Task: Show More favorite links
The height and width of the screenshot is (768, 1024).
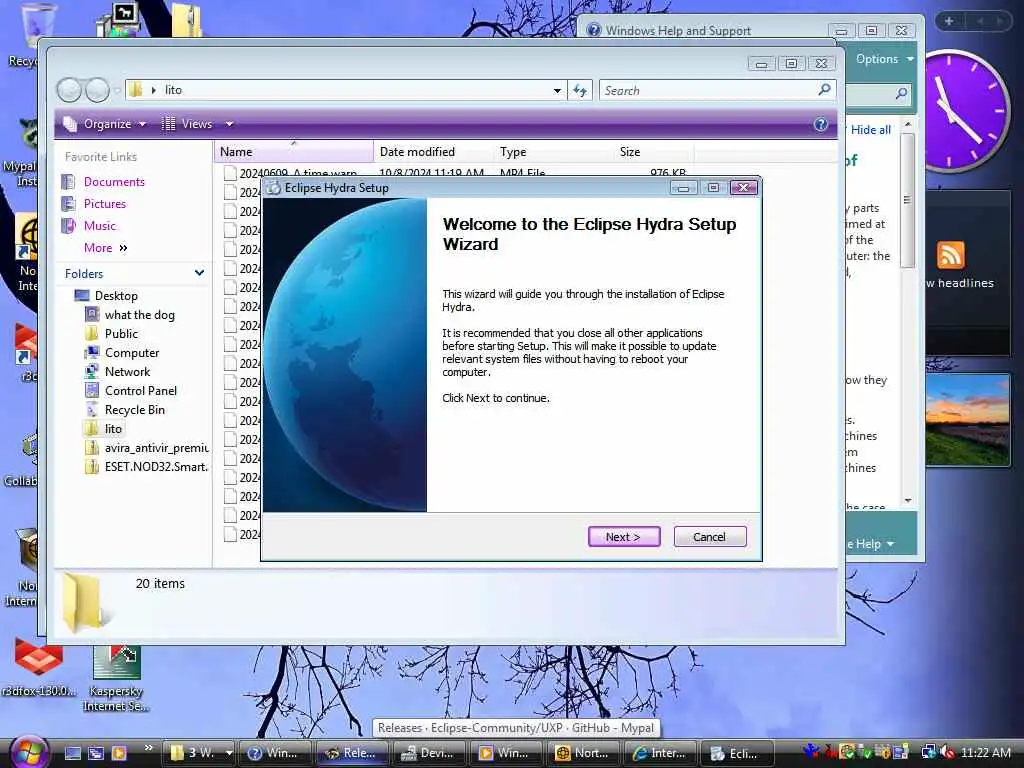Action: click(x=105, y=248)
